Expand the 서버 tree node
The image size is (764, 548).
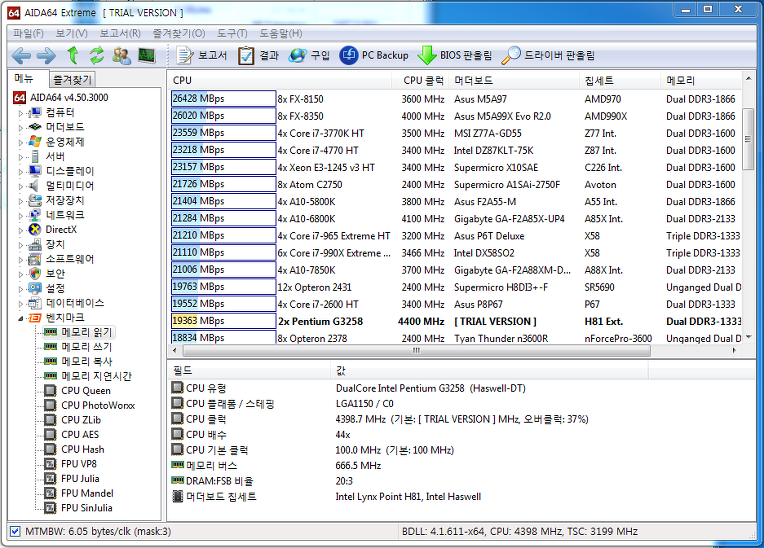coord(20,157)
